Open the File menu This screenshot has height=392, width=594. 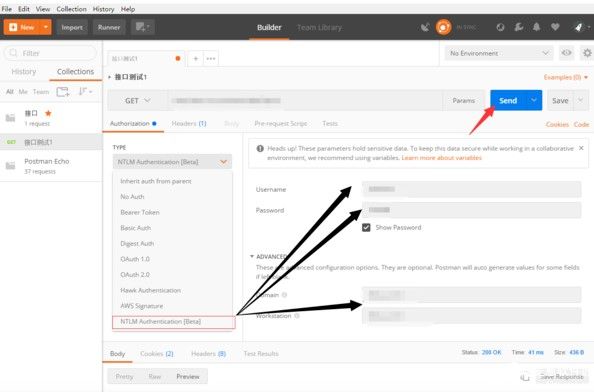pyautogui.click(x=6, y=9)
